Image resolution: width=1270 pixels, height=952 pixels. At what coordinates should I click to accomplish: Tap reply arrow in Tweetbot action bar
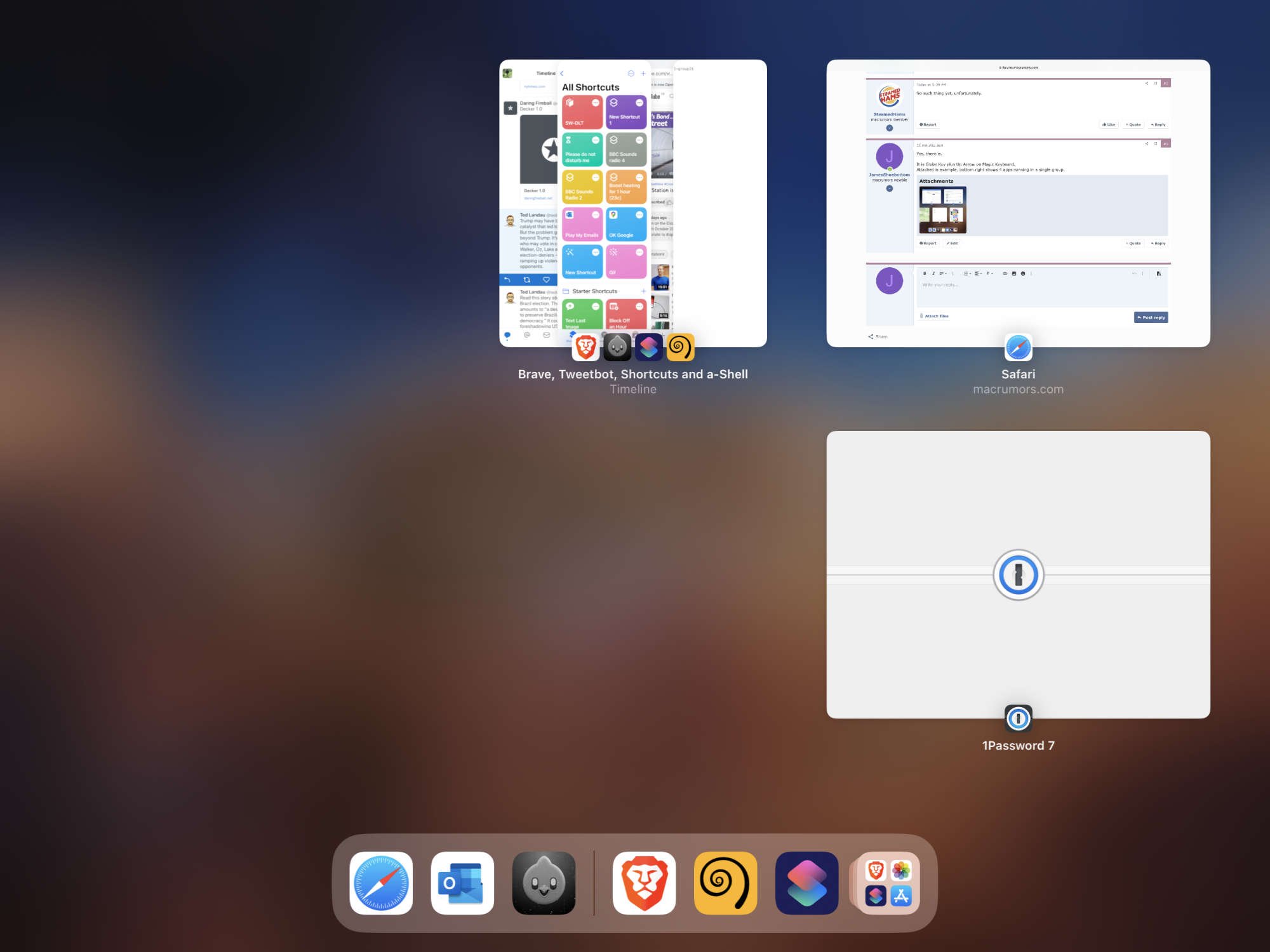tap(507, 279)
